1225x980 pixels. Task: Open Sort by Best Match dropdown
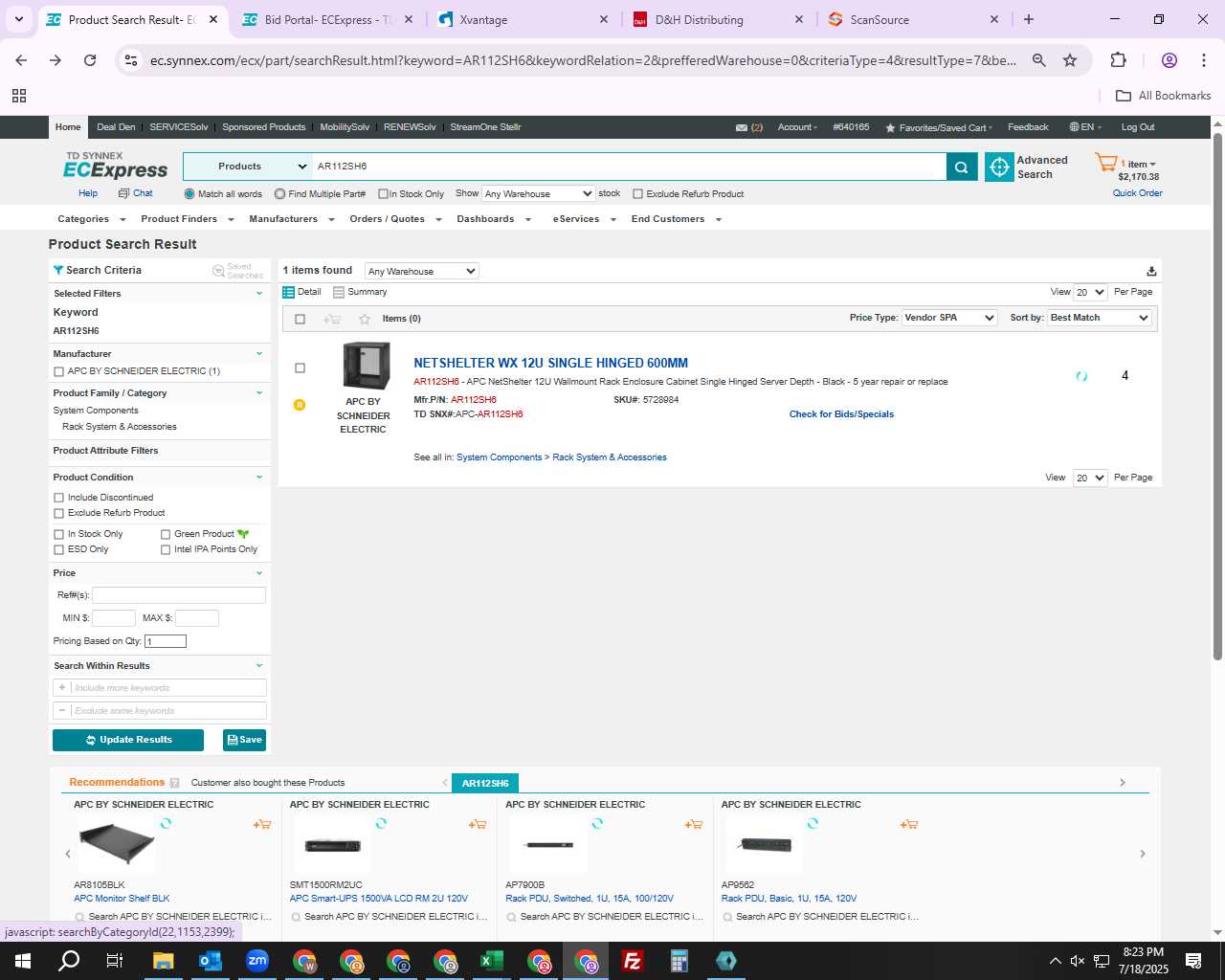[1100, 318]
